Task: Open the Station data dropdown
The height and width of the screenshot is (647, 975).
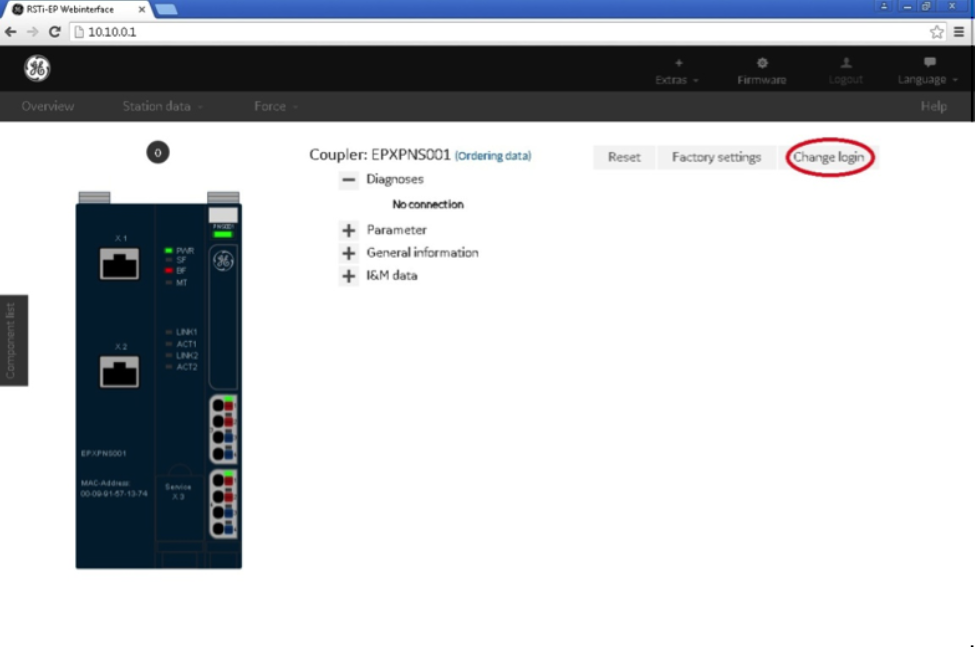Action: click(162, 106)
